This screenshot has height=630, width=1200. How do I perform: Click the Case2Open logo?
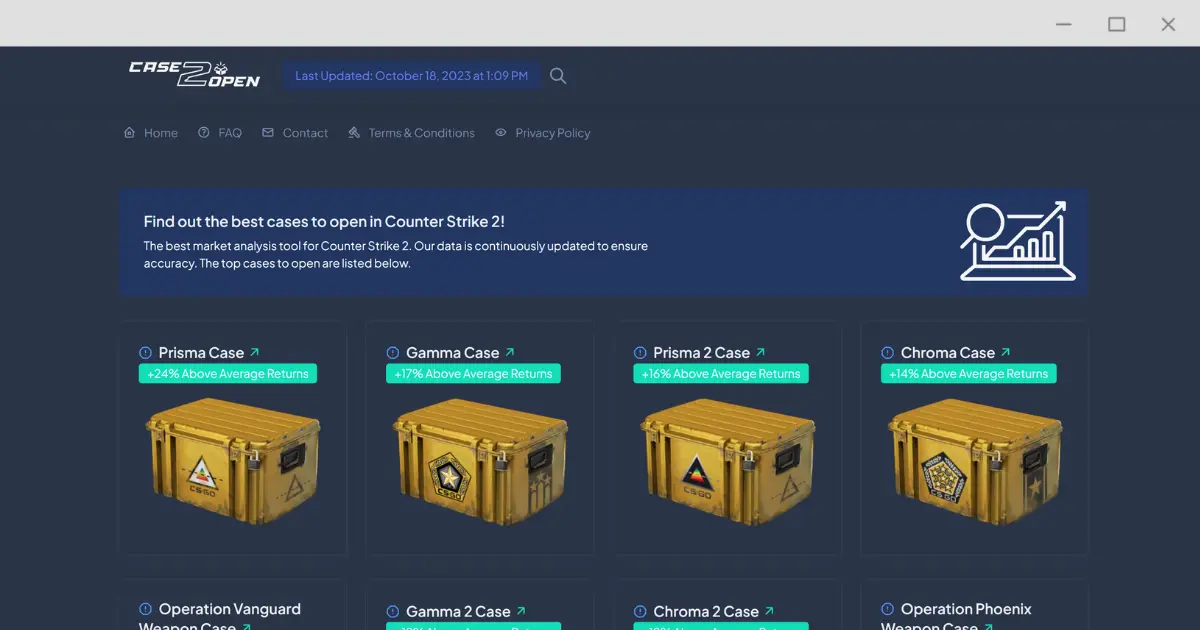(x=193, y=74)
